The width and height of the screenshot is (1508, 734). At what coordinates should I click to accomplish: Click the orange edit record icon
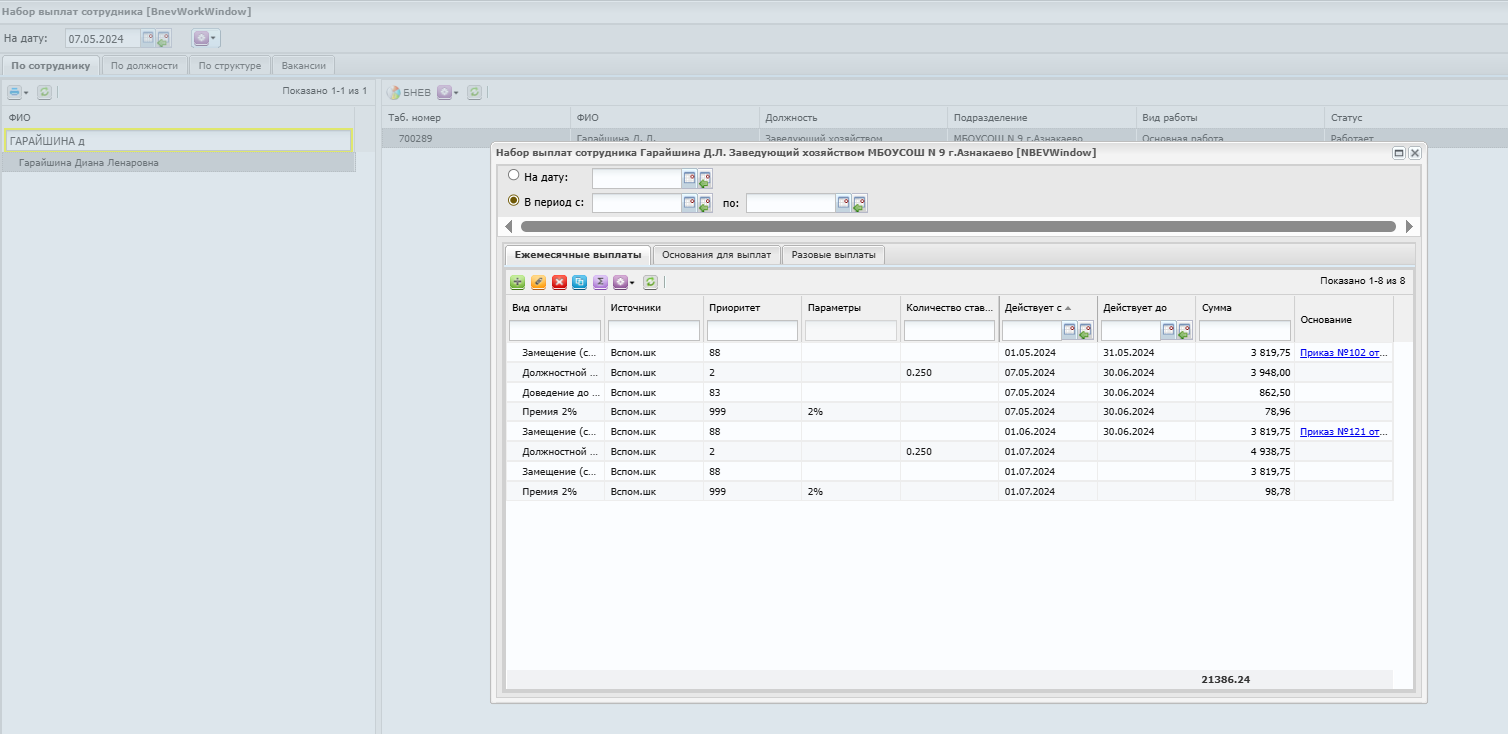(x=538, y=283)
